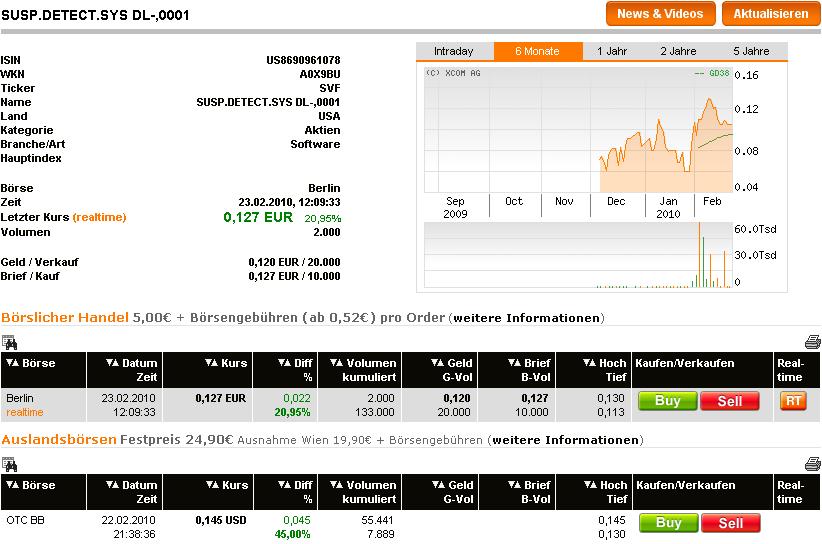
Task: Click the realtime label under Berlin row
Action: tap(25, 412)
